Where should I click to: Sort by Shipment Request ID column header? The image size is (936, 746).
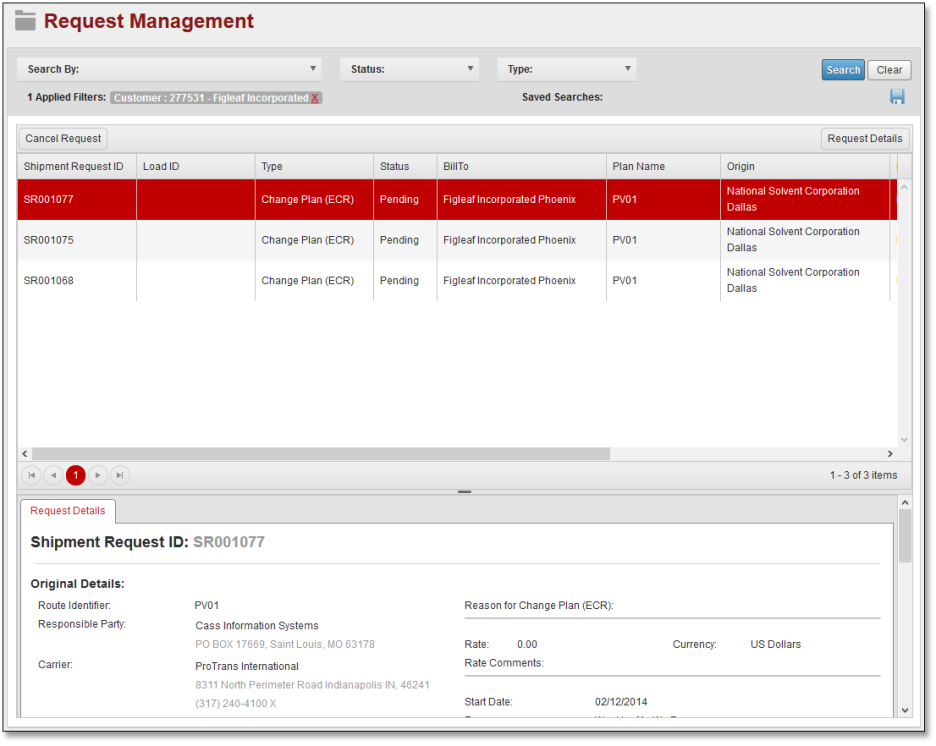pyautogui.click(x=76, y=166)
